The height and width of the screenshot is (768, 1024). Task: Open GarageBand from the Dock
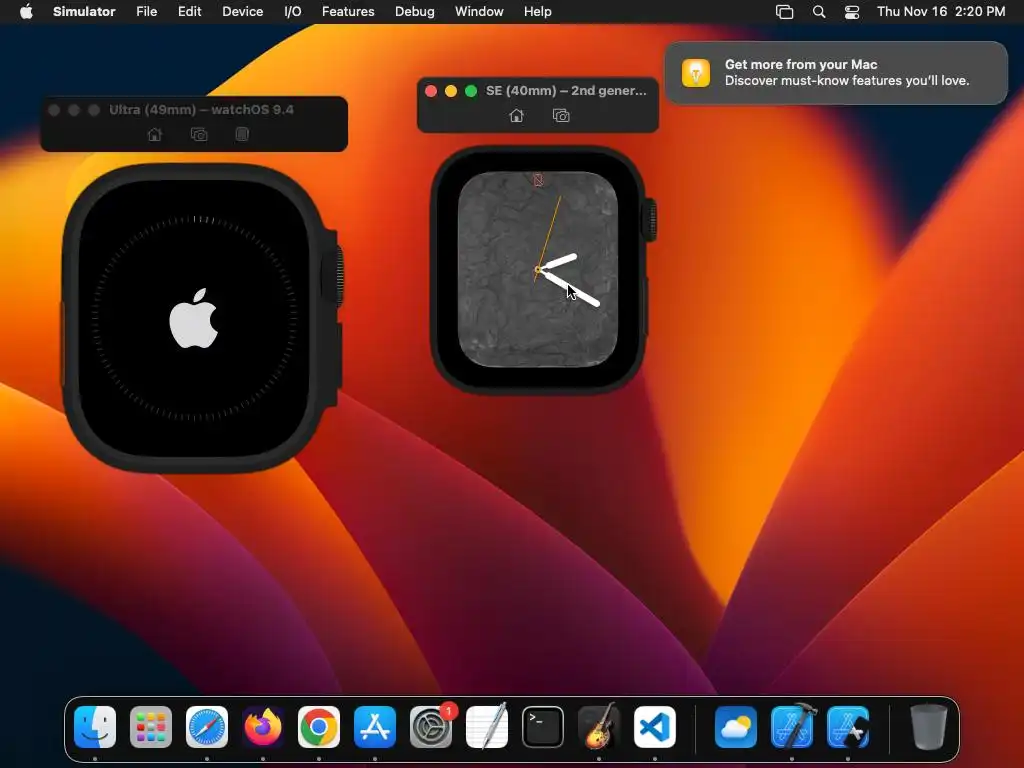tap(599, 727)
